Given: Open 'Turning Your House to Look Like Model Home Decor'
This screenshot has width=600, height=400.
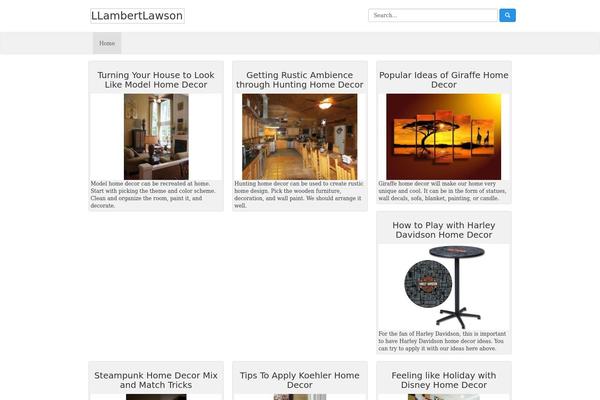Looking at the screenshot, I should click(x=156, y=80).
